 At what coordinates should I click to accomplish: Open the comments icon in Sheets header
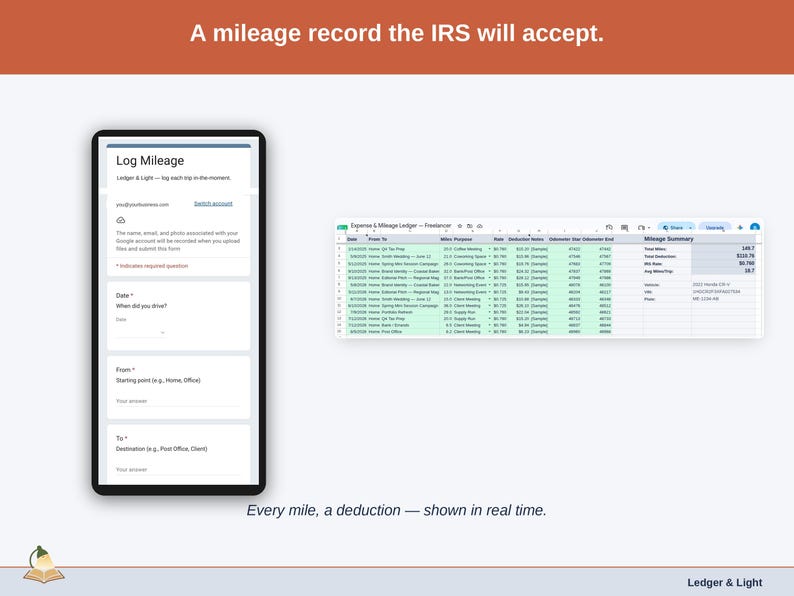[624, 228]
